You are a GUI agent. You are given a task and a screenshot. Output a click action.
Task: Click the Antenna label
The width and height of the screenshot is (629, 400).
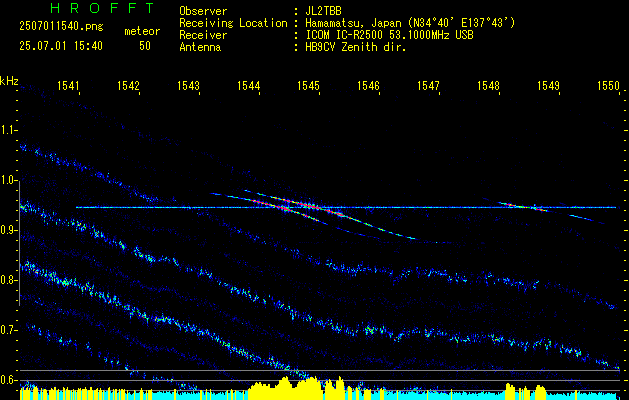tap(200, 47)
